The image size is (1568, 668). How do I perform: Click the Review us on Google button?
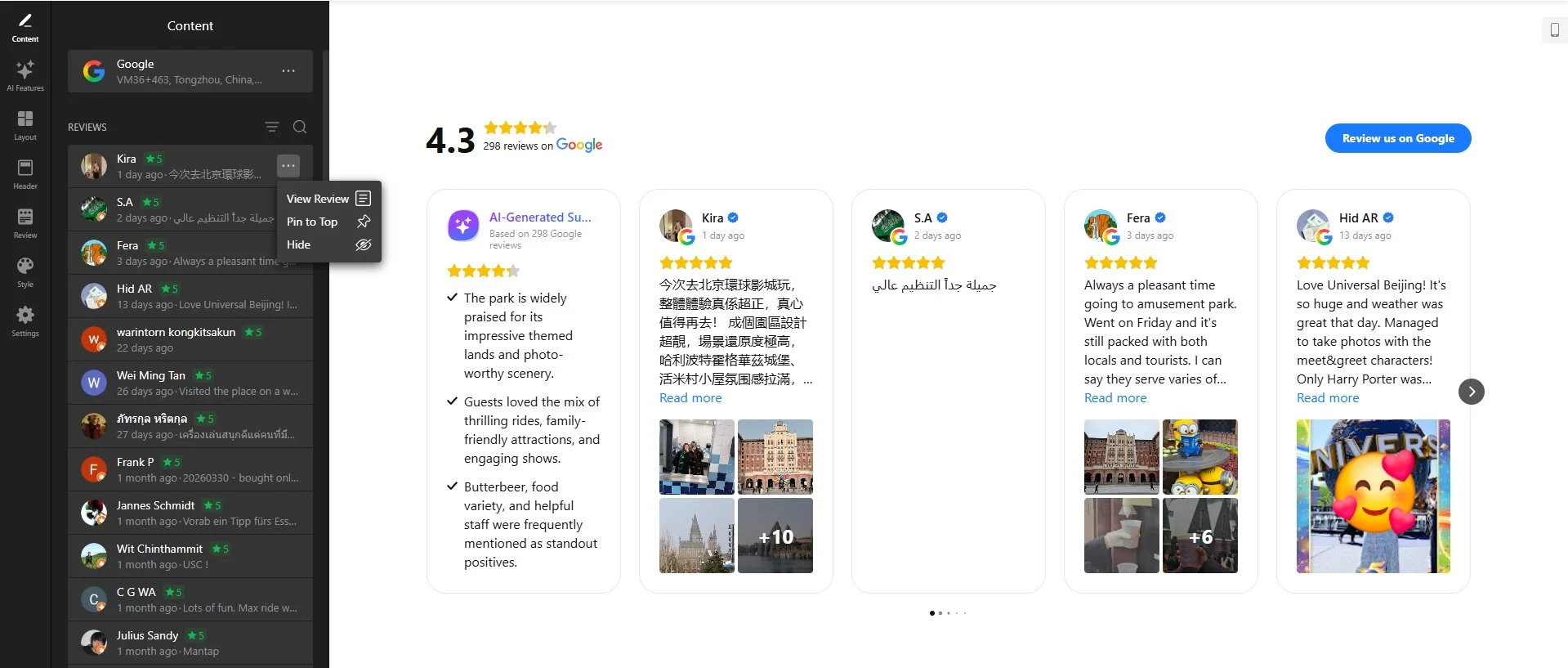point(1398,138)
